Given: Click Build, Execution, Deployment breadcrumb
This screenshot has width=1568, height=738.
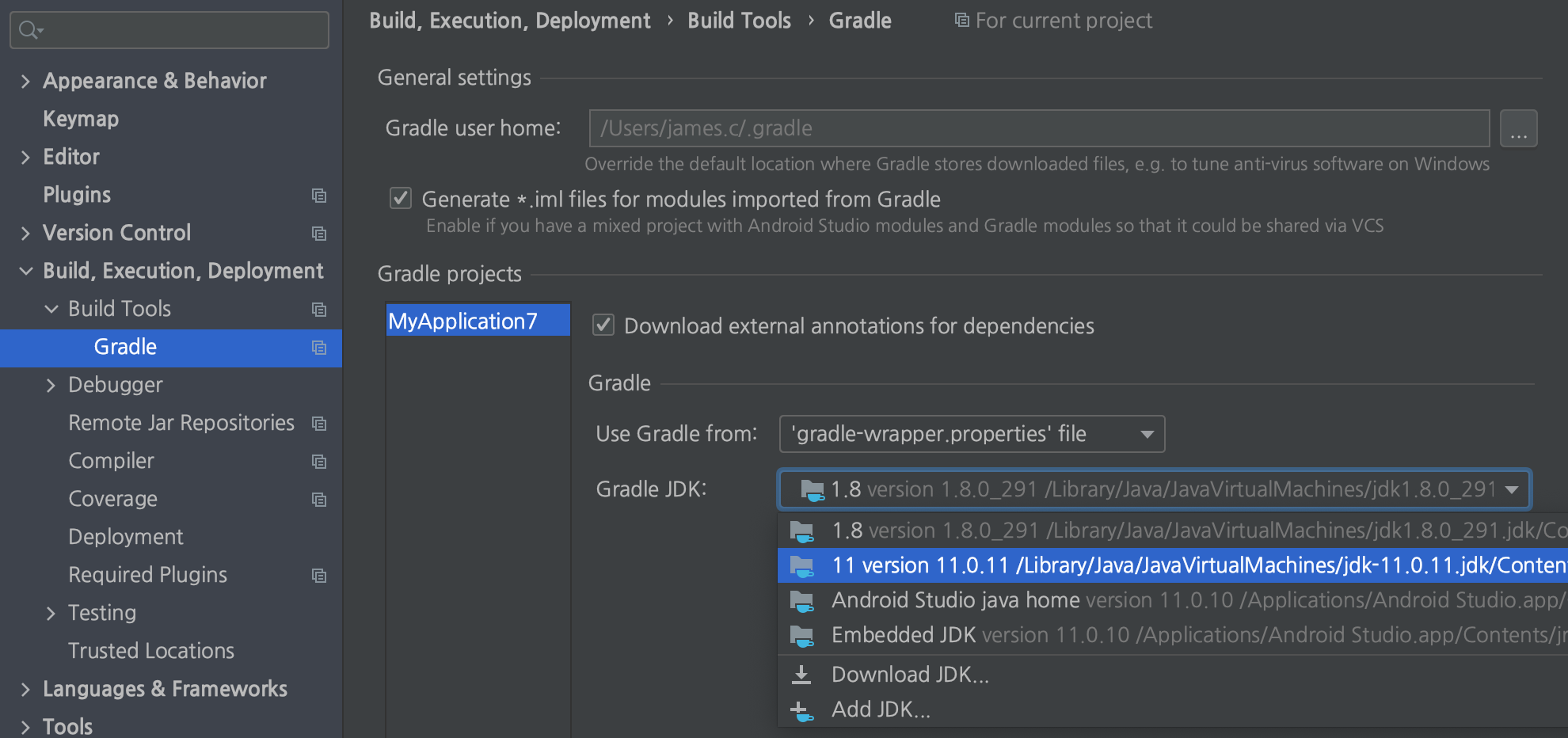Looking at the screenshot, I should click(x=509, y=21).
